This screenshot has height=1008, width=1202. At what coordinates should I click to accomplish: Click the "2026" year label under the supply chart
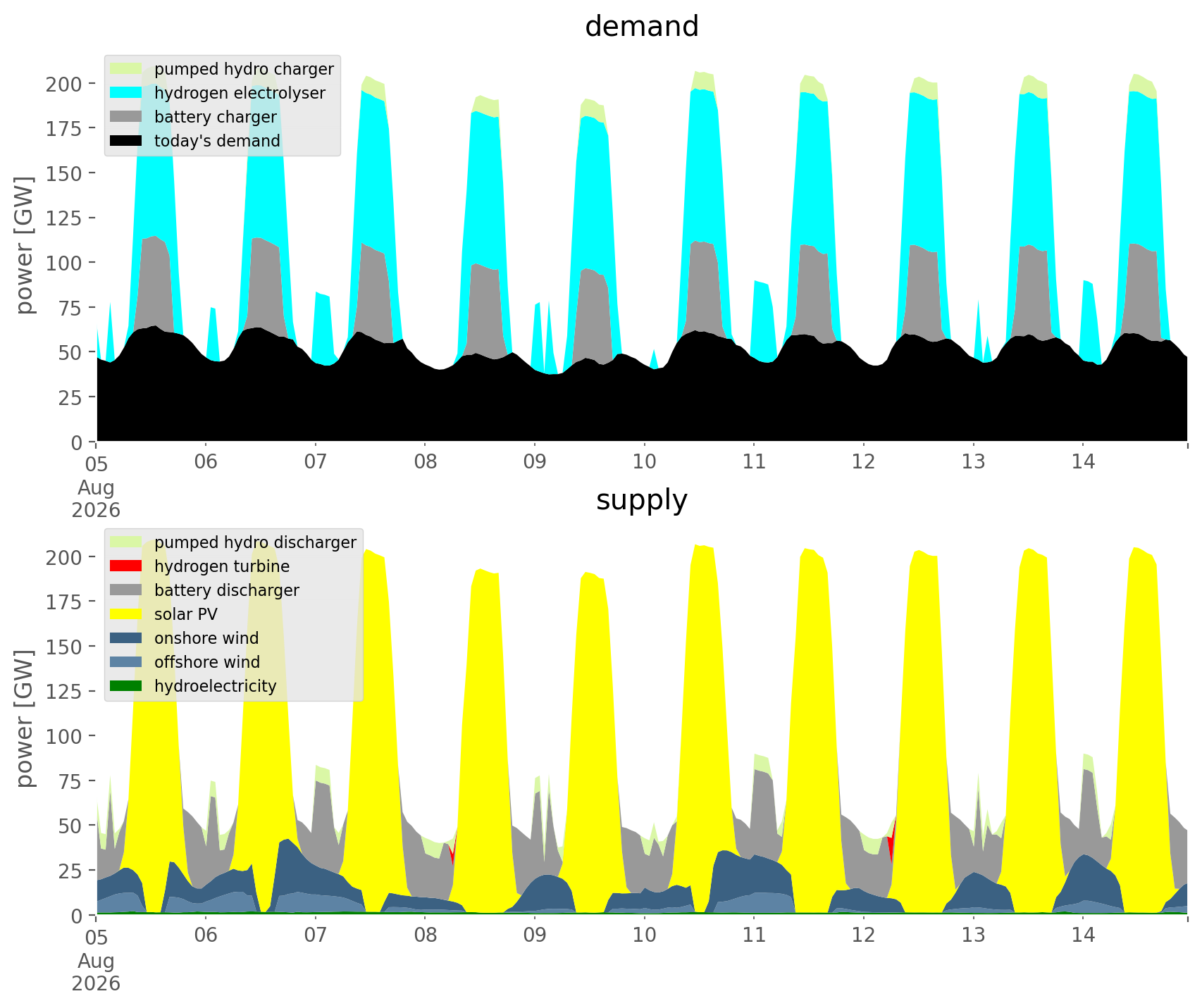coord(96,983)
